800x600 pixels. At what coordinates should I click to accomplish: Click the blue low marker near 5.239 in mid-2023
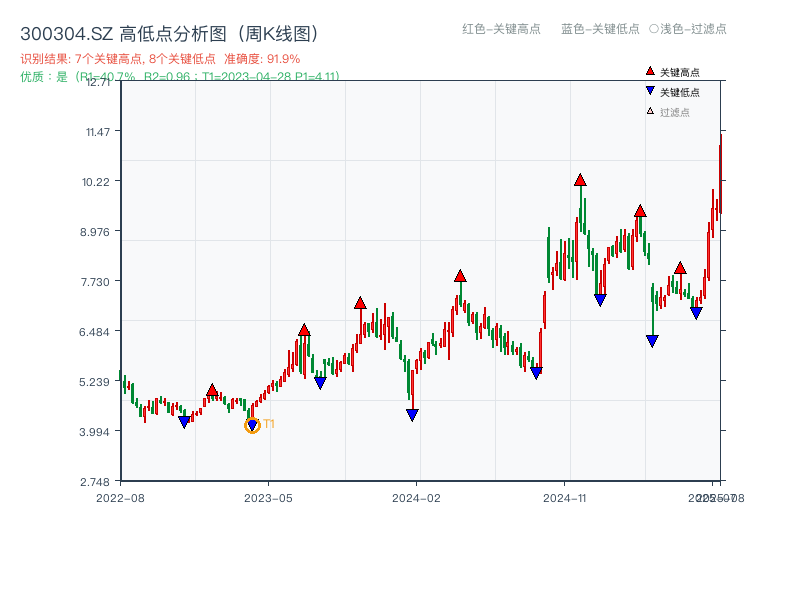tap(320, 383)
